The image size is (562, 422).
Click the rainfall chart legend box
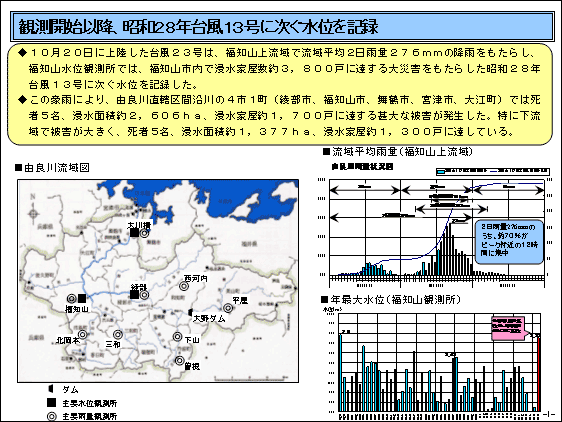pyautogui.click(x=492, y=171)
